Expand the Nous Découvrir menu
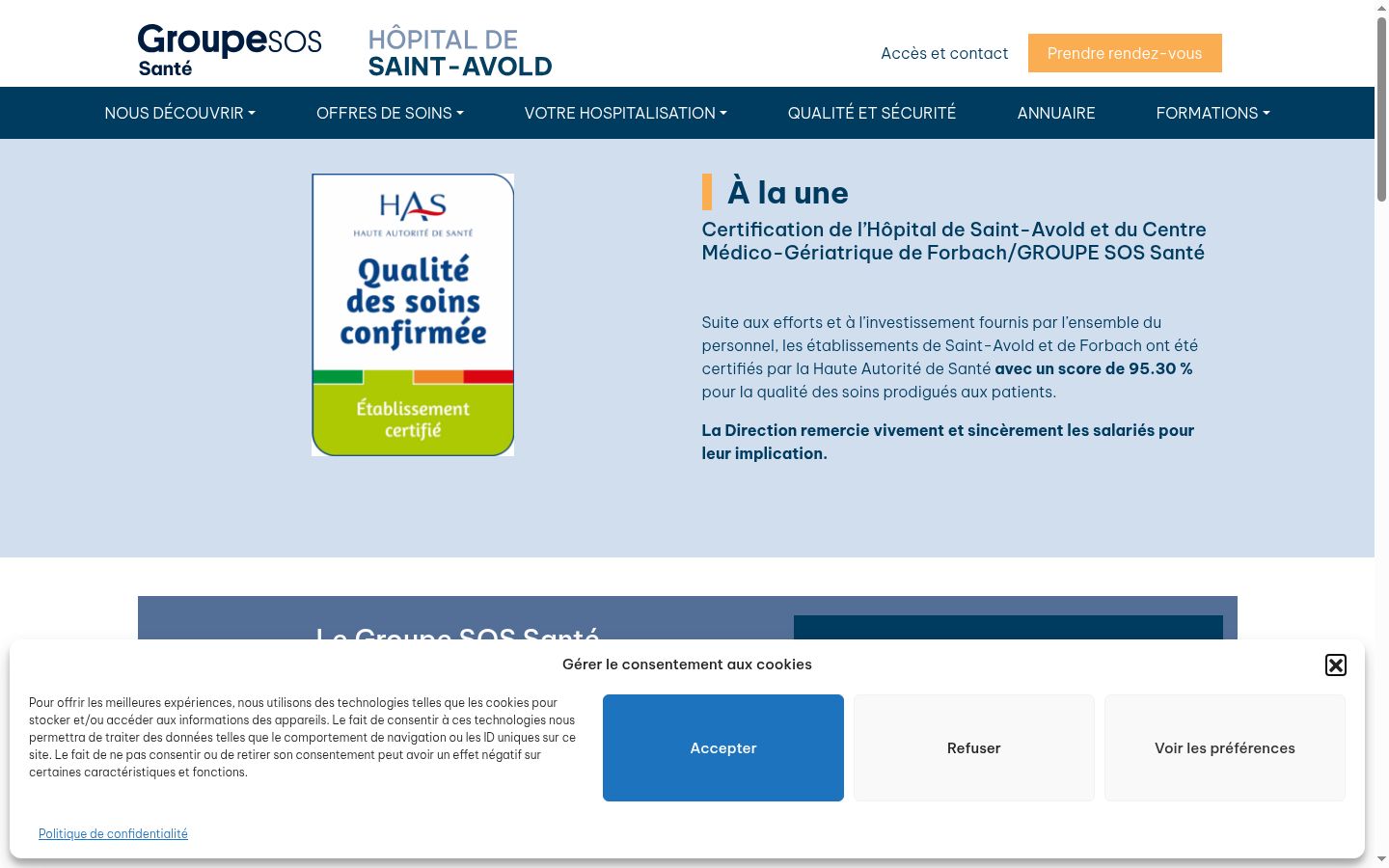The width and height of the screenshot is (1389, 868). (x=180, y=113)
